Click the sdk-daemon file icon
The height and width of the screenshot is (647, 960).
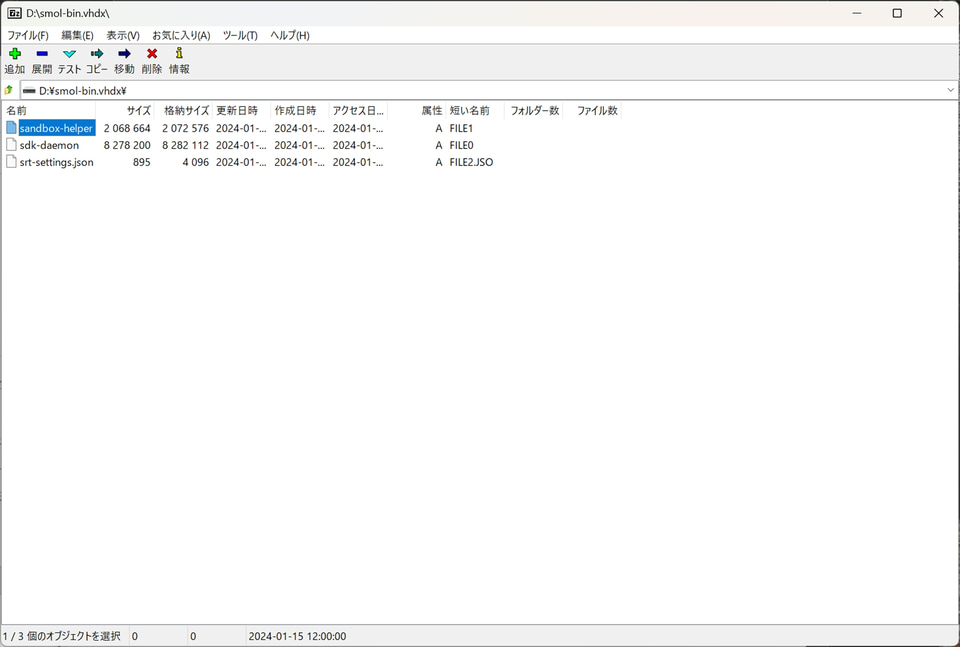11,144
